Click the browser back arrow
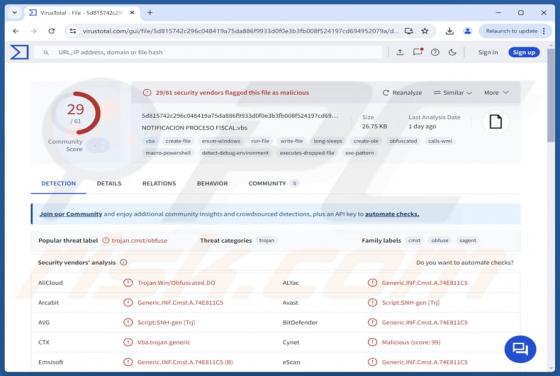Viewport: 560px width, 376px height. (16, 31)
